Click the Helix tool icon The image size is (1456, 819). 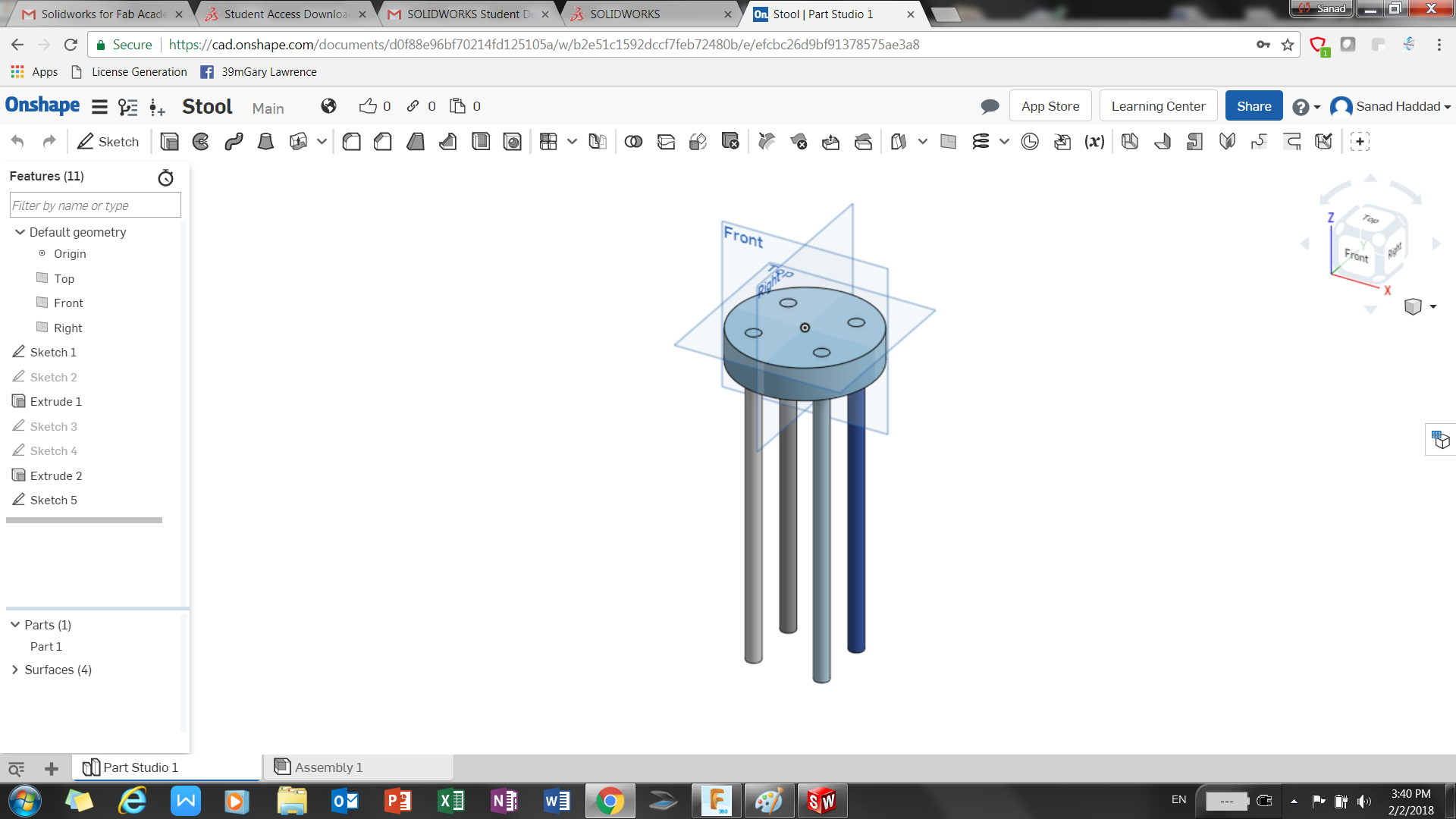click(x=981, y=142)
